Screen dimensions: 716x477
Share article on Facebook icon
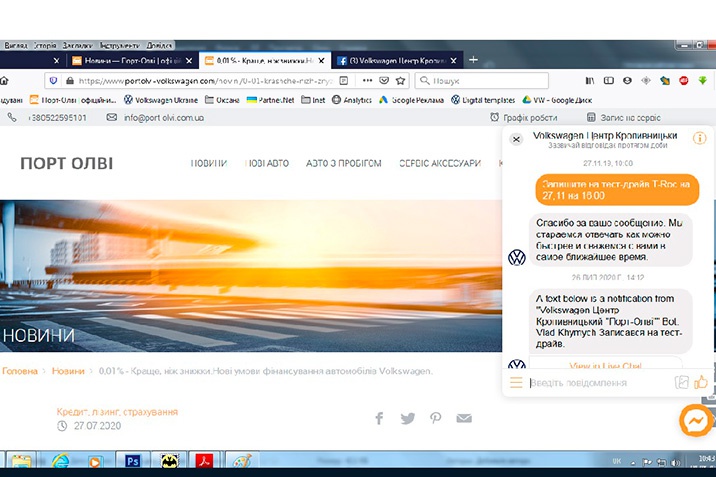coord(379,418)
